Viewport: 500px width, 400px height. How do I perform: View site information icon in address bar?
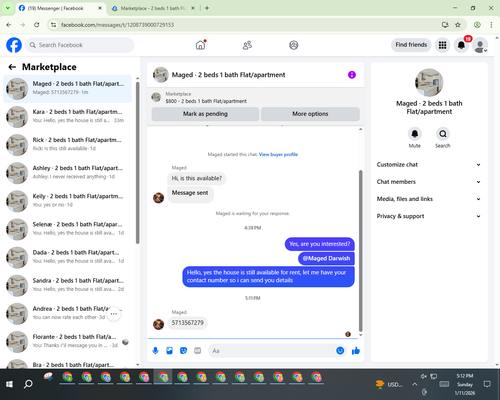pyautogui.click(x=53, y=25)
